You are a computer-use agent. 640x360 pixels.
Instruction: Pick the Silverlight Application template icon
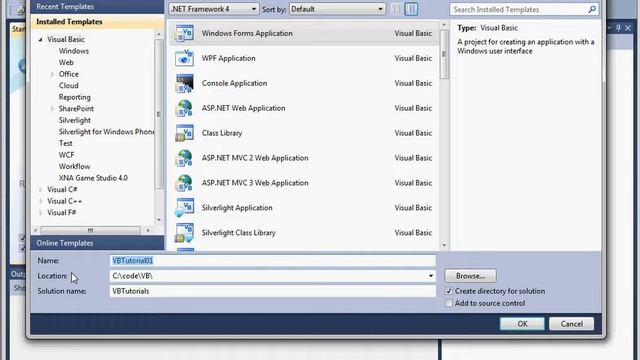click(x=184, y=208)
